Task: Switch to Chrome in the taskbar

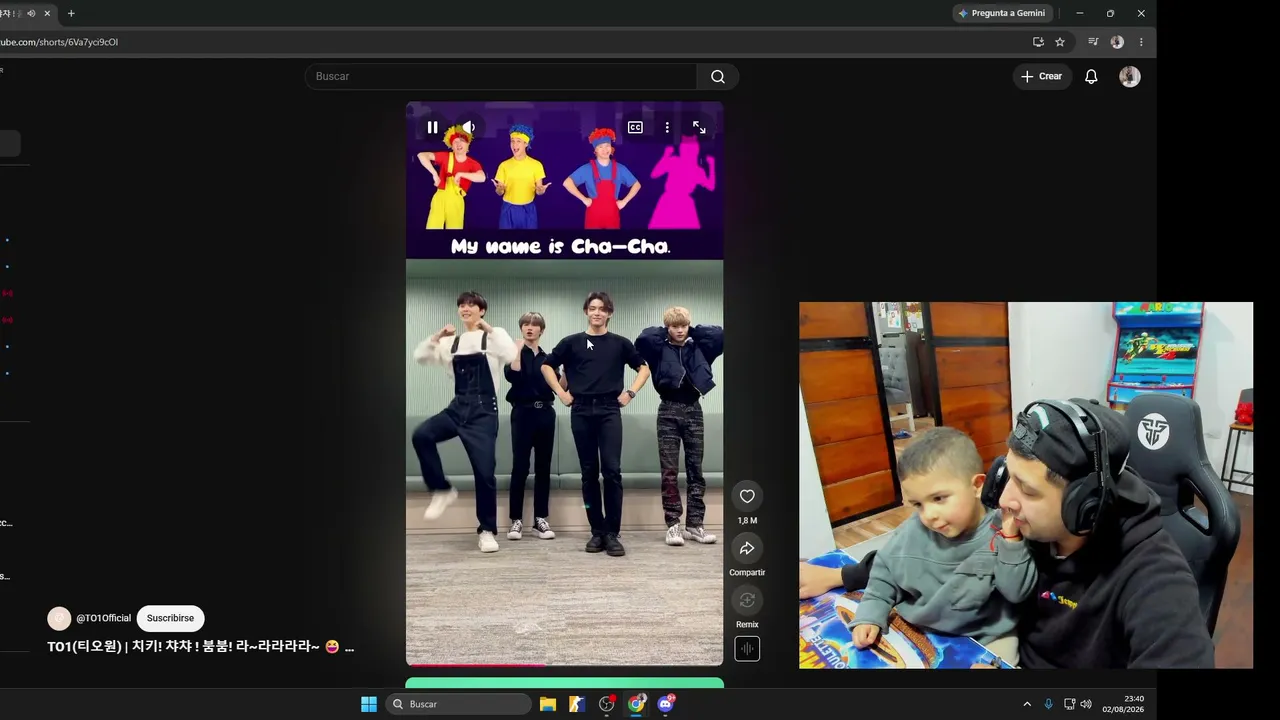Action: [636, 704]
